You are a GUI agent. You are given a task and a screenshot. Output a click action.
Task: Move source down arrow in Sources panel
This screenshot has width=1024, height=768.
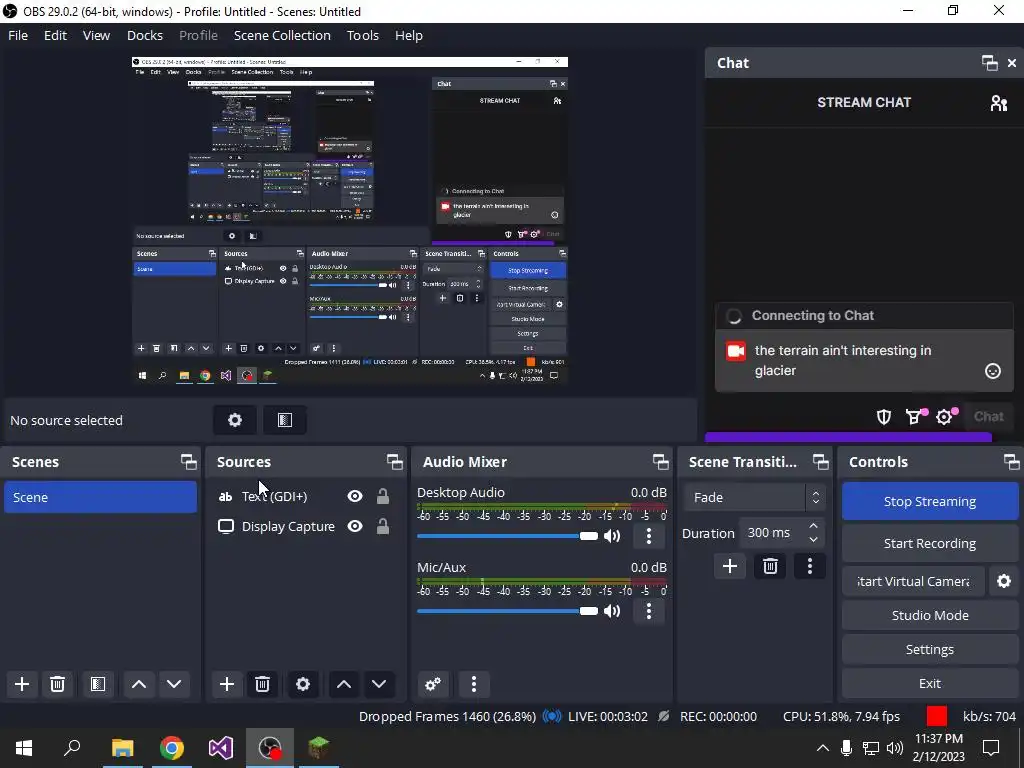coord(379,684)
